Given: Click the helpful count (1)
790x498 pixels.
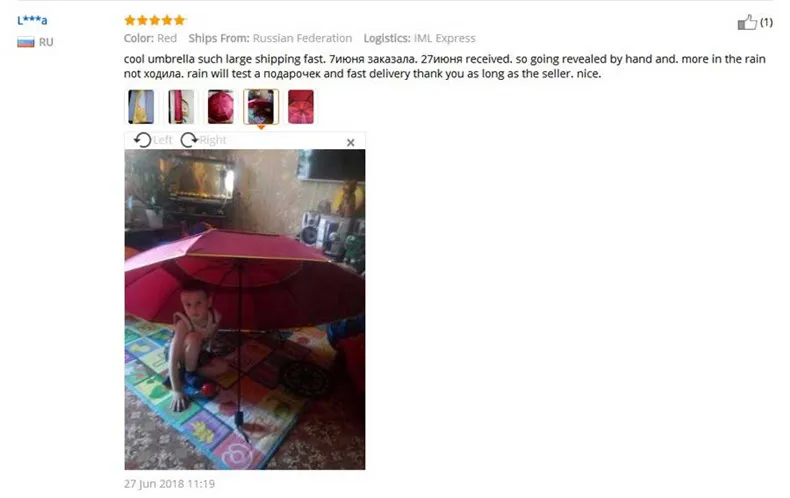Looking at the screenshot, I should pyautogui.click(x=766, y=22).
